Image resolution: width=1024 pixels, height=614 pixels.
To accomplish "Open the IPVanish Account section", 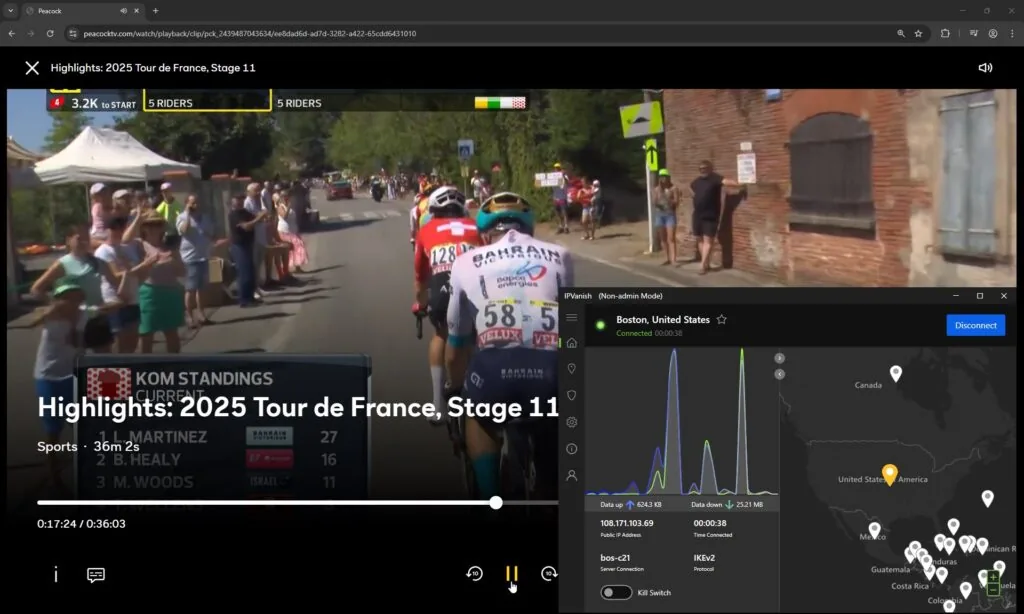I will [x=571, y=476].
